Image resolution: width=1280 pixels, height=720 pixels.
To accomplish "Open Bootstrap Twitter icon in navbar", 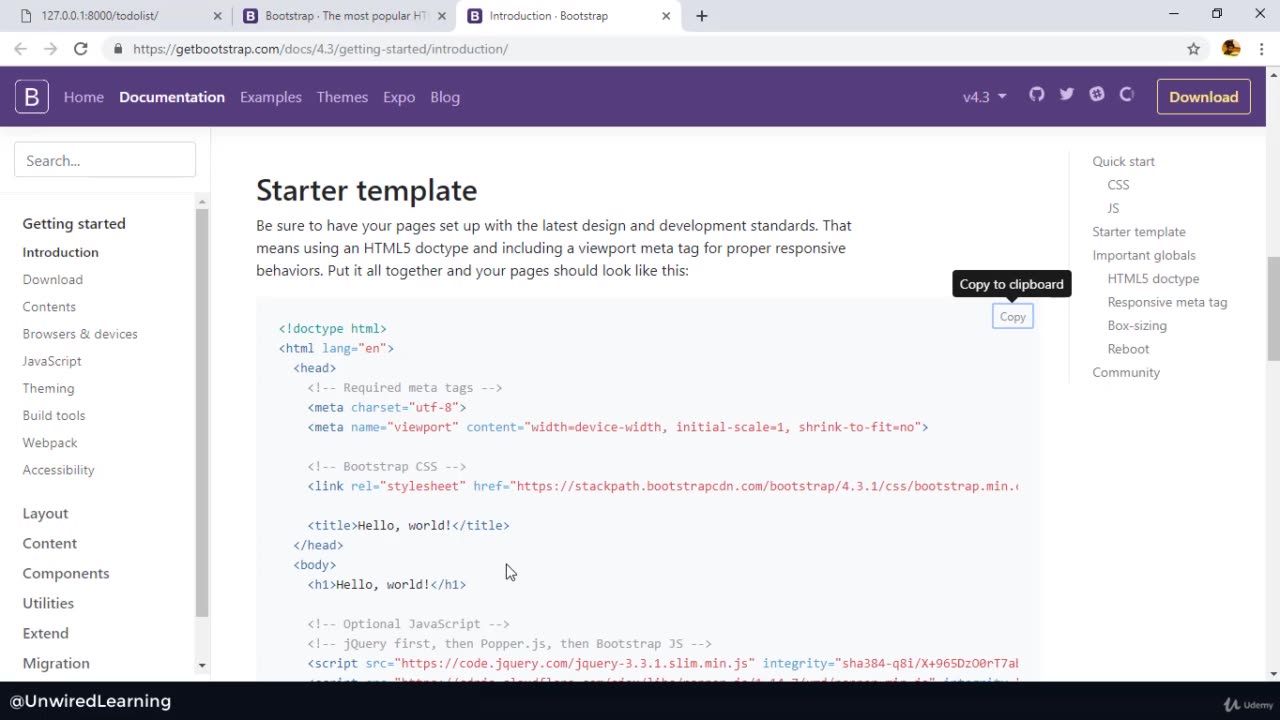I will [x=1066, y=94].
